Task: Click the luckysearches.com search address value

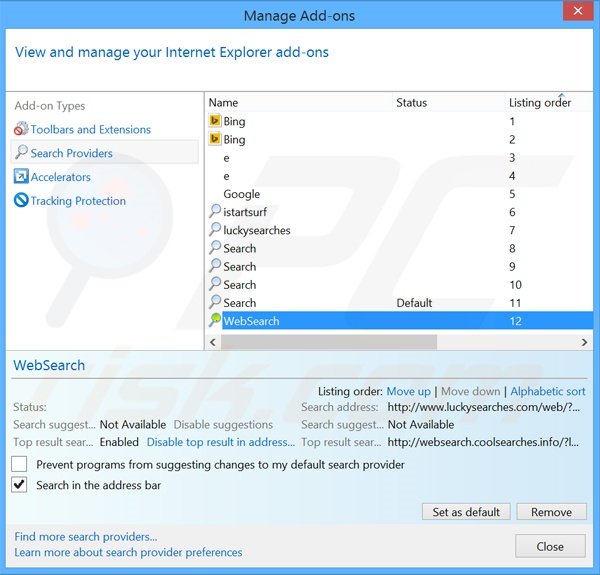Action: click(484, 407)
